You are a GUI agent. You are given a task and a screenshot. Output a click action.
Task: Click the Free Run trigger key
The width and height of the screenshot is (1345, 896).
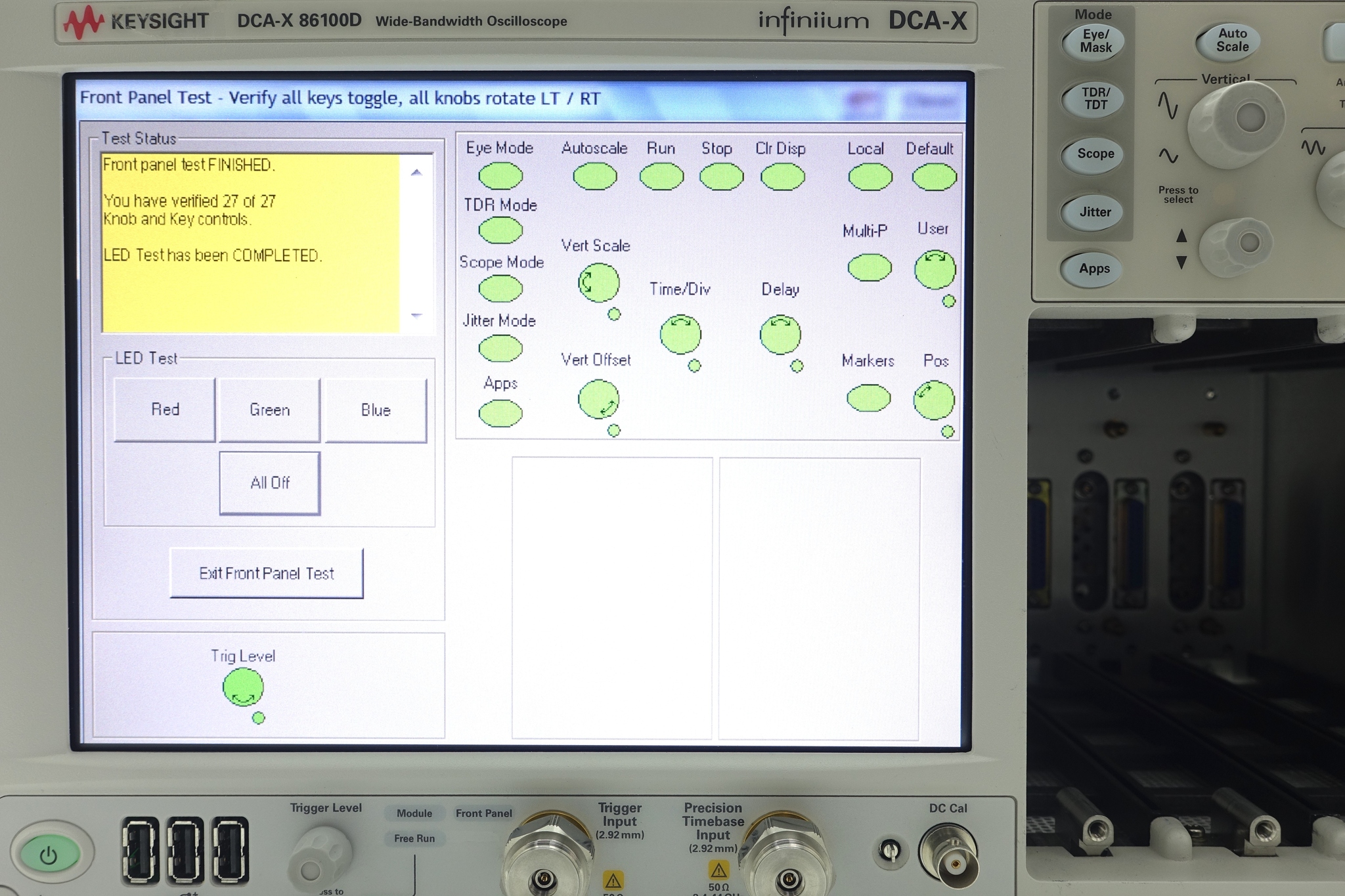click(x=414, y=838)
